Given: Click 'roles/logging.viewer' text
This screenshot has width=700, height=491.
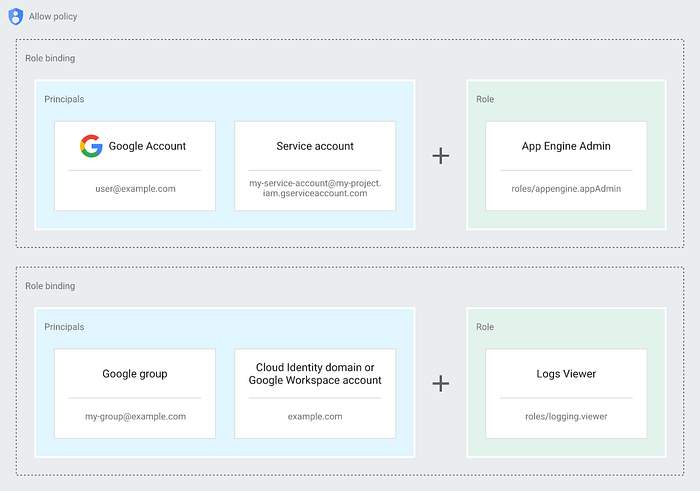Looking at the screenshot, I should (566, 416).
